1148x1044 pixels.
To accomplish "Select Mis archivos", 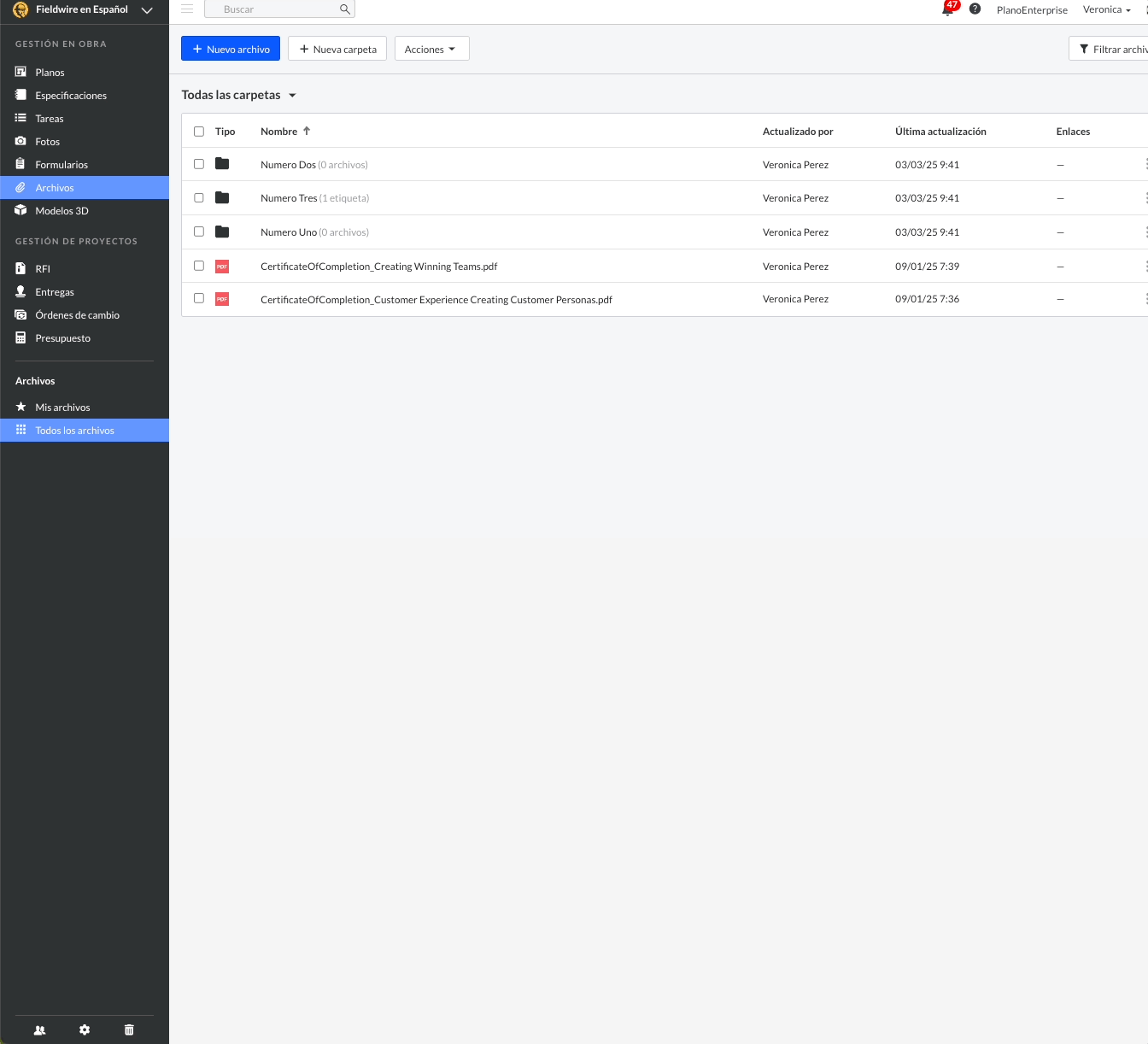I will click(x=62, y=408).
